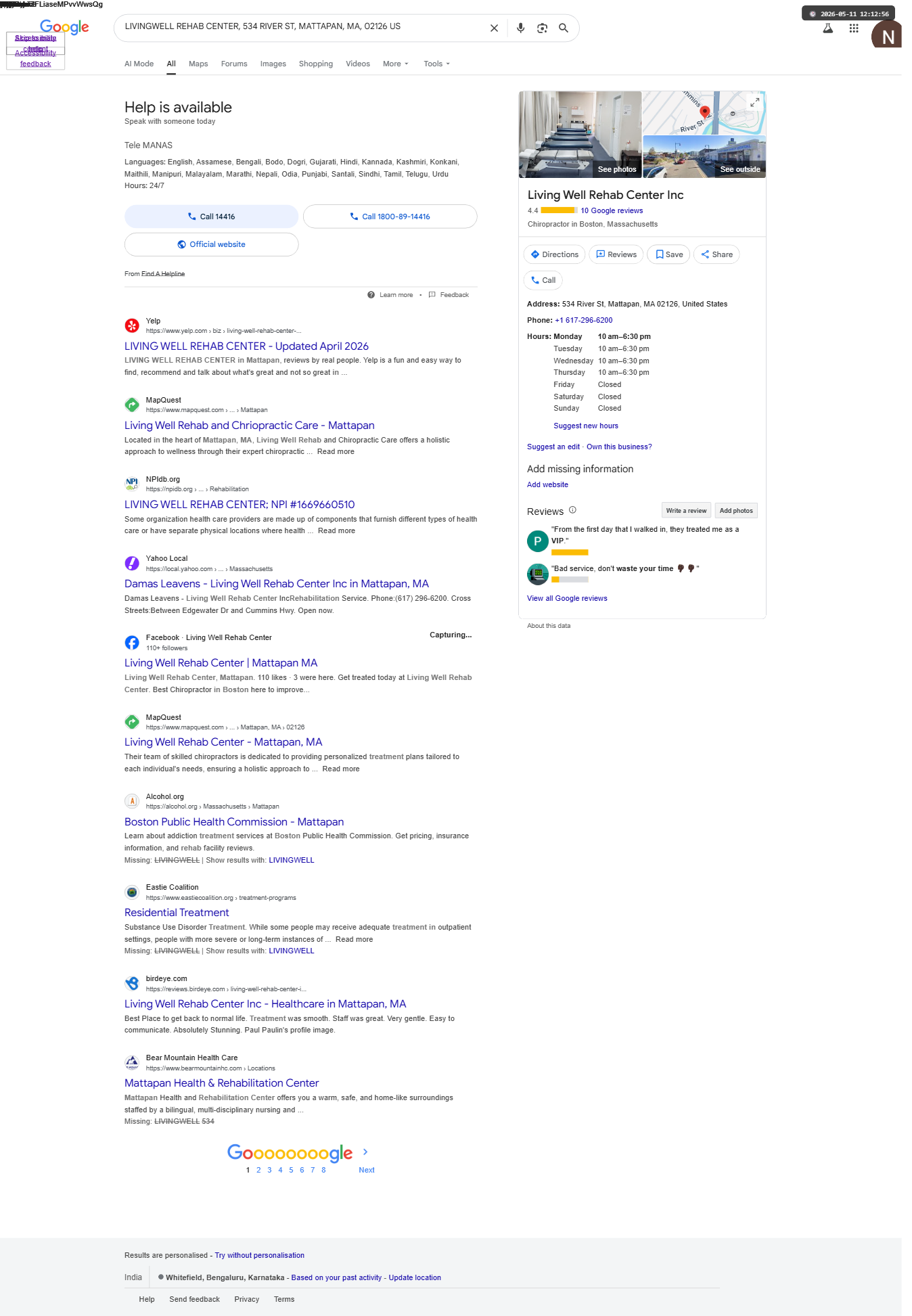The height and width of the screenshot is (1316, 912).
Task: Open Search Labs flask icon
Action: pyautogui.click(x=827, y=28)
